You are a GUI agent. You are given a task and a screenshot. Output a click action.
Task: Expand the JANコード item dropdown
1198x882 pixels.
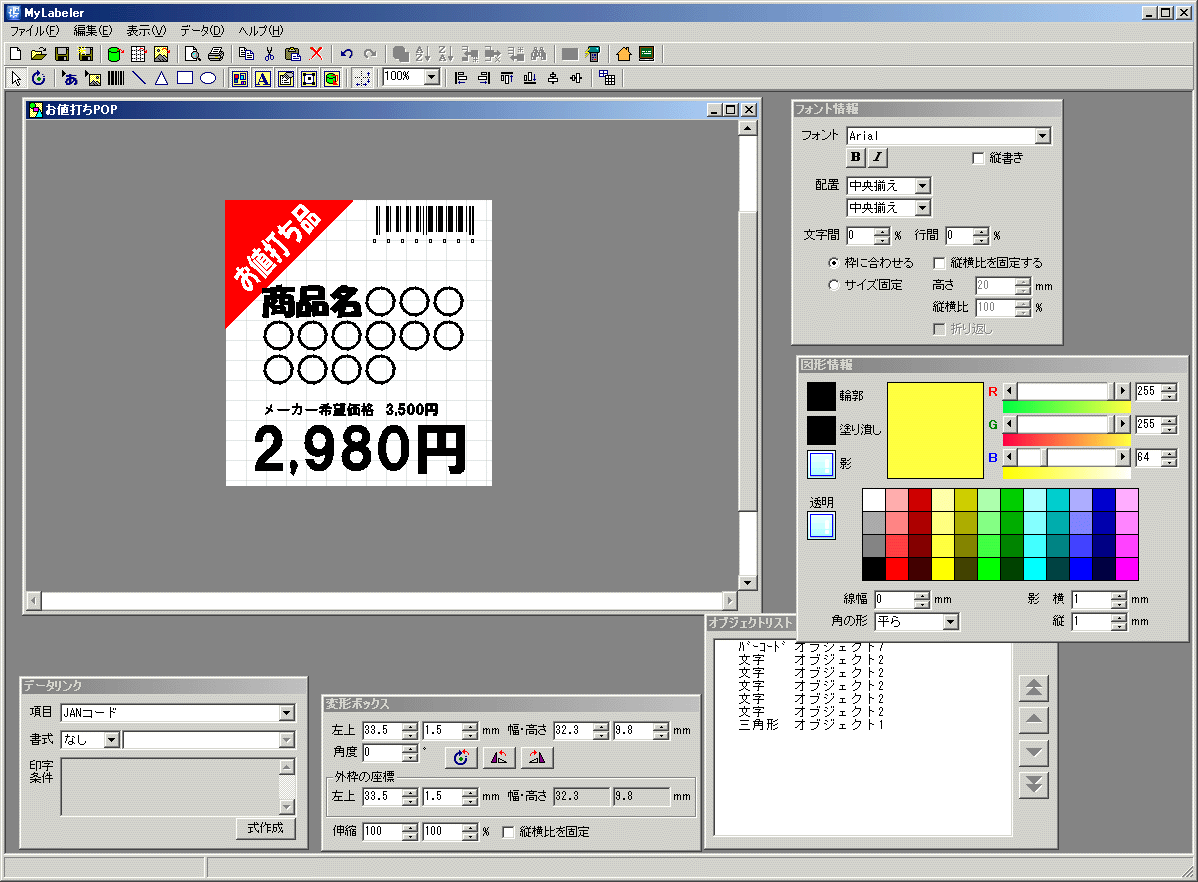[287, 713]
